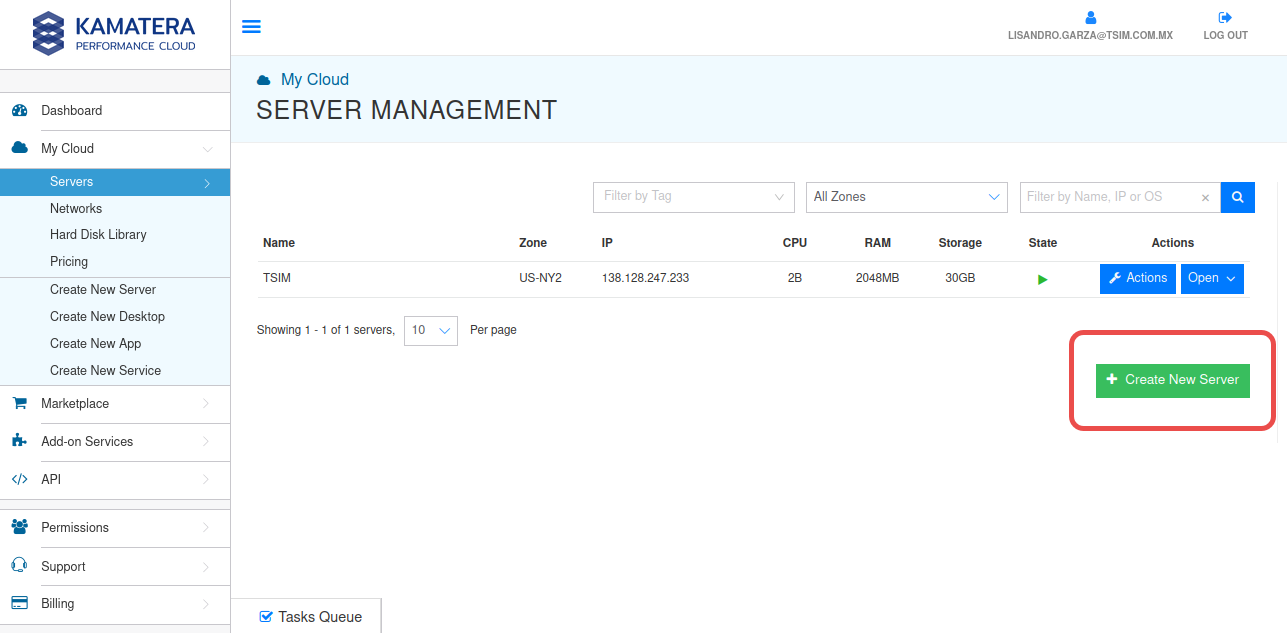Click the Actions button for TSIM

tap(1137, 278)
